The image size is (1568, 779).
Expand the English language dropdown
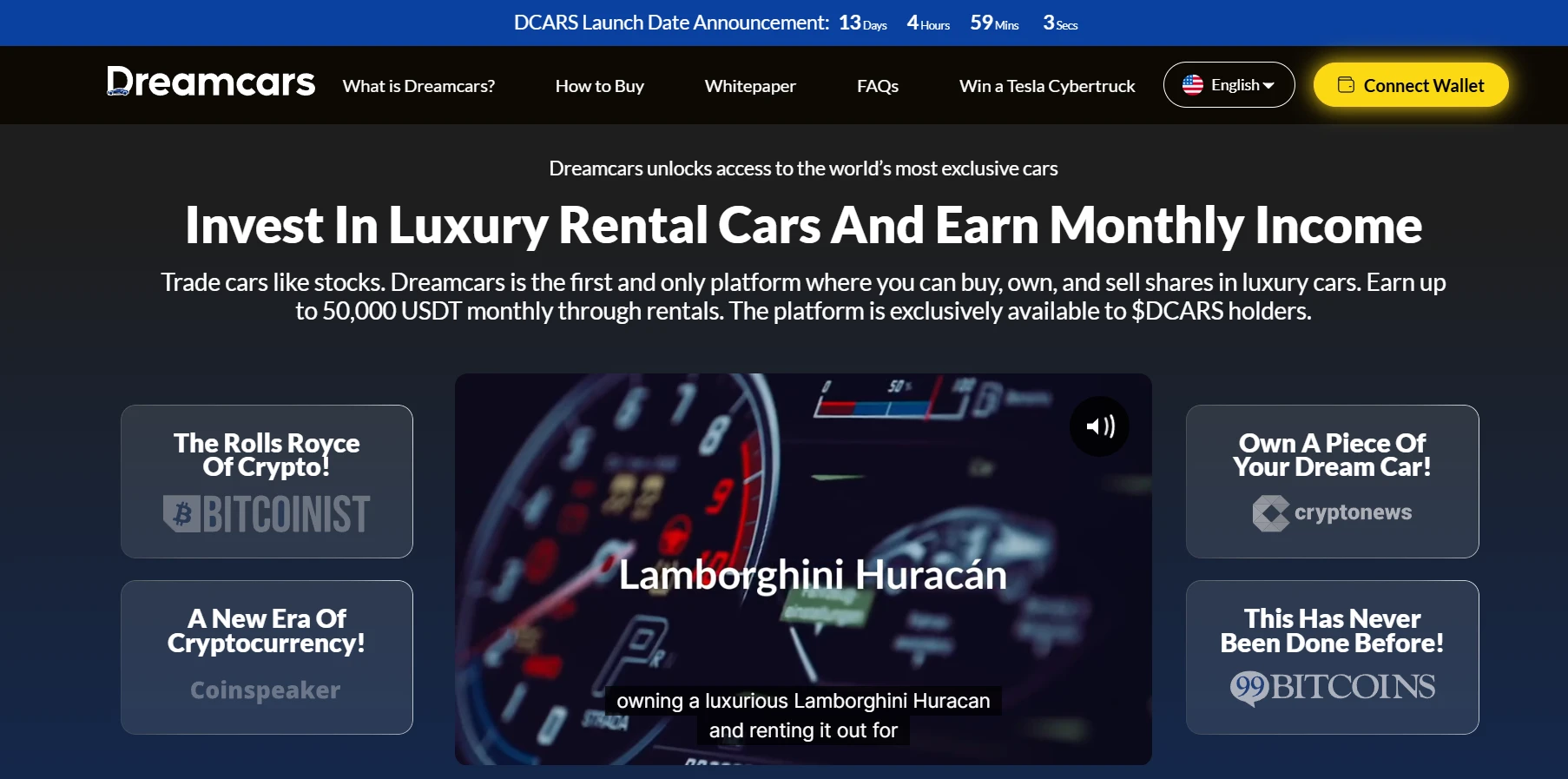click(1229, 84)
